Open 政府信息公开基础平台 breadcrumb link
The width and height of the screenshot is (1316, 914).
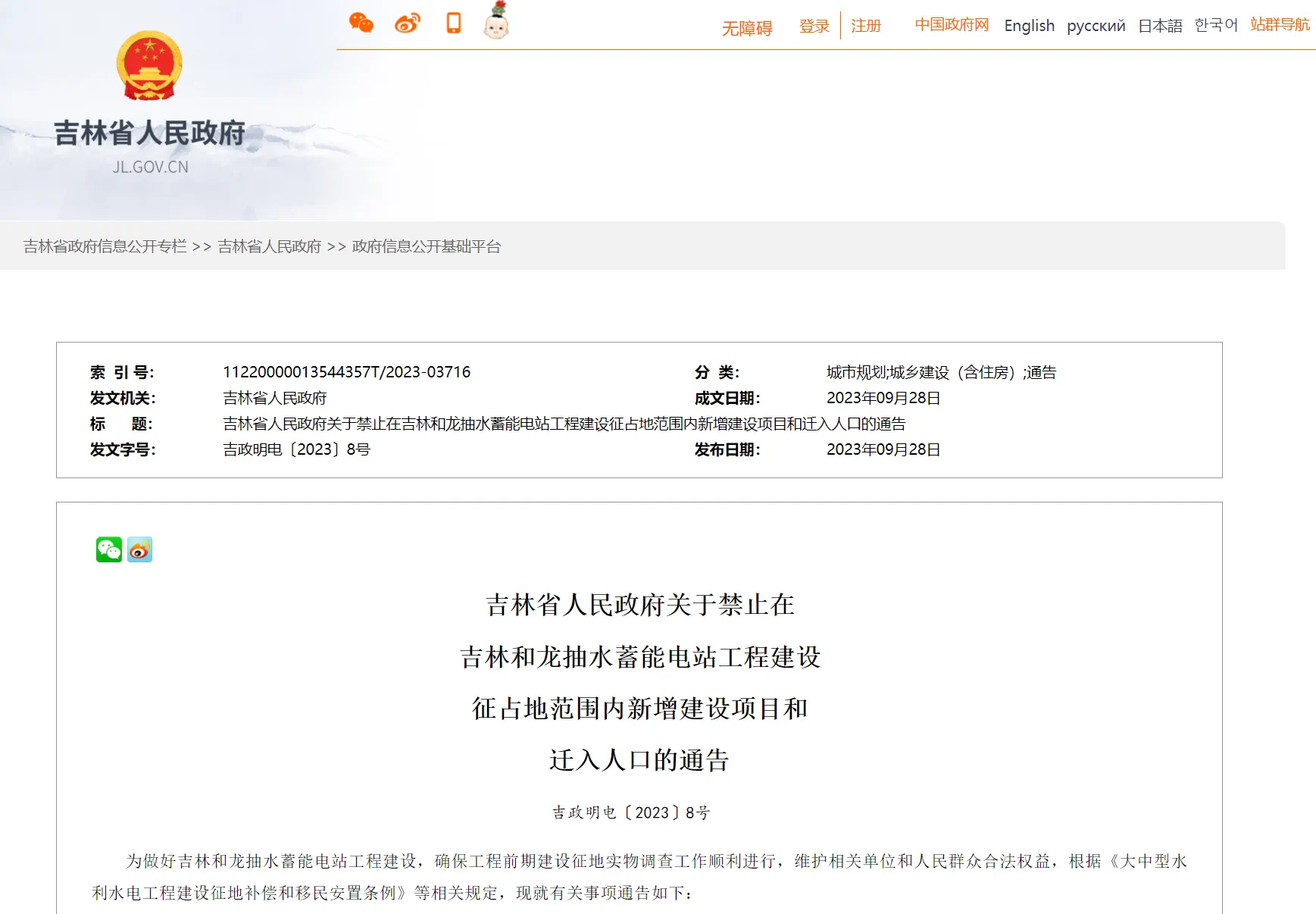coord(427,246)
